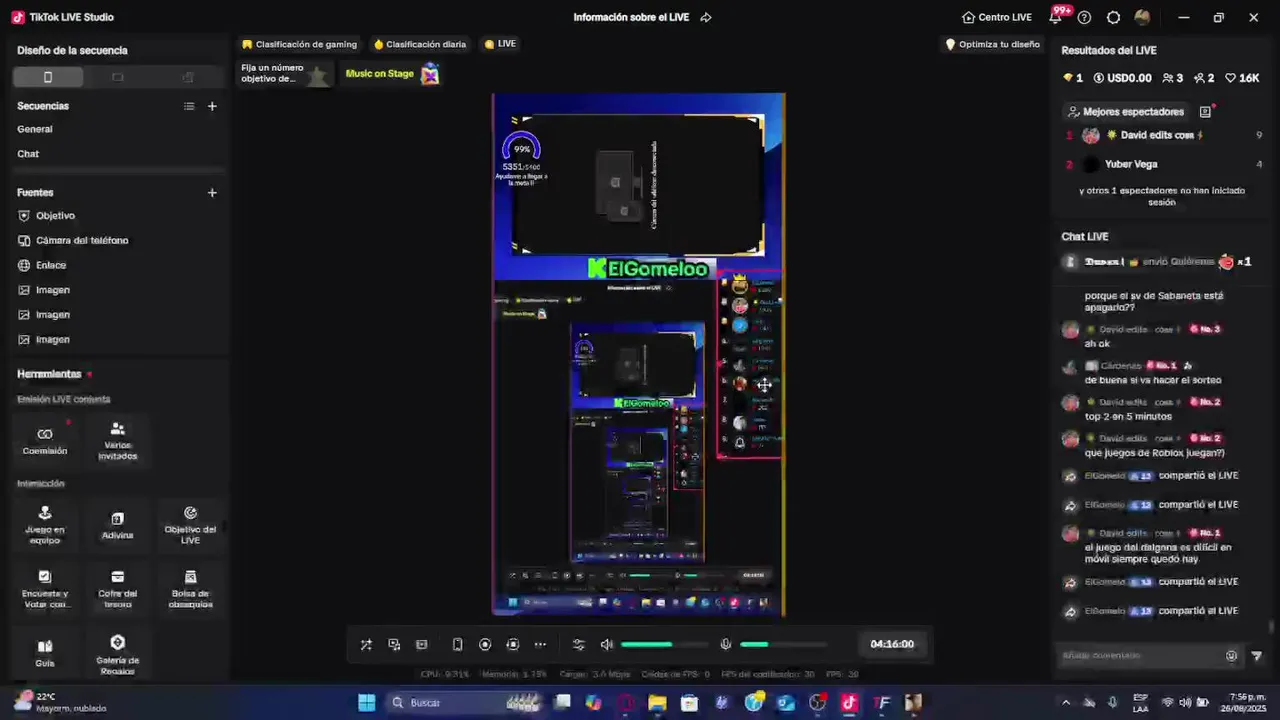Click the 16K likes stat
This screenshot has height=720, width=1280.
(1244, 78)
